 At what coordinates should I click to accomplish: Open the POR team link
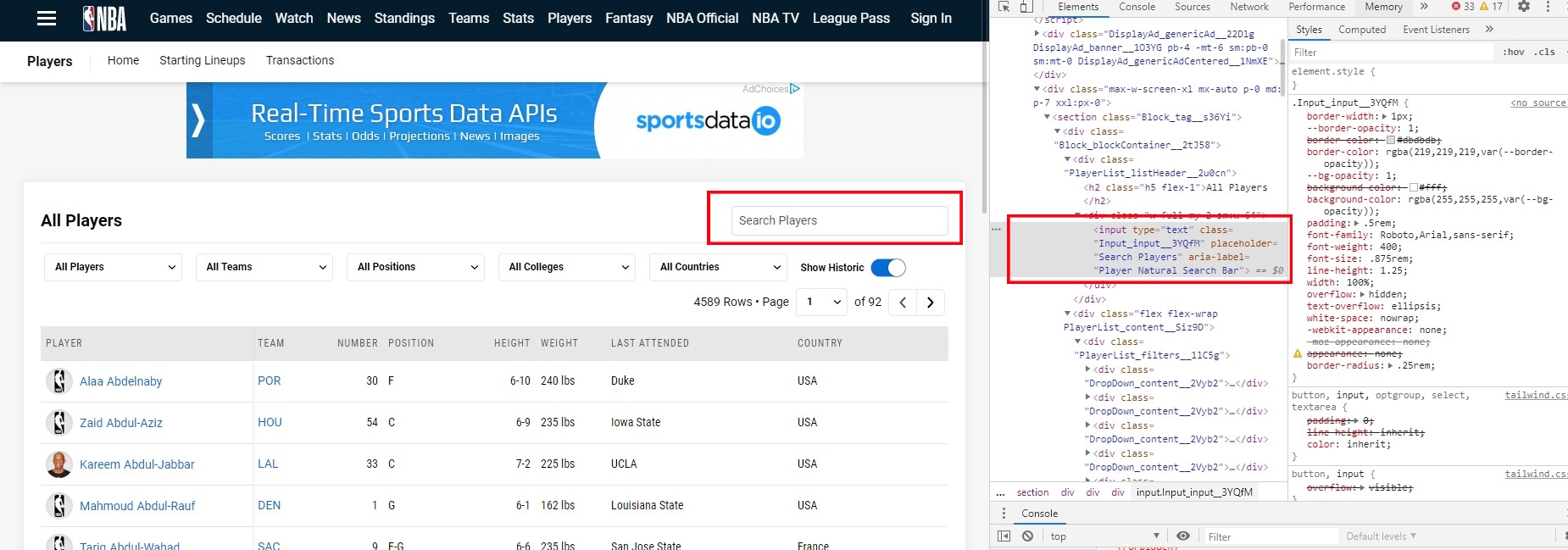pyautogui.click(x=269, y=381)
